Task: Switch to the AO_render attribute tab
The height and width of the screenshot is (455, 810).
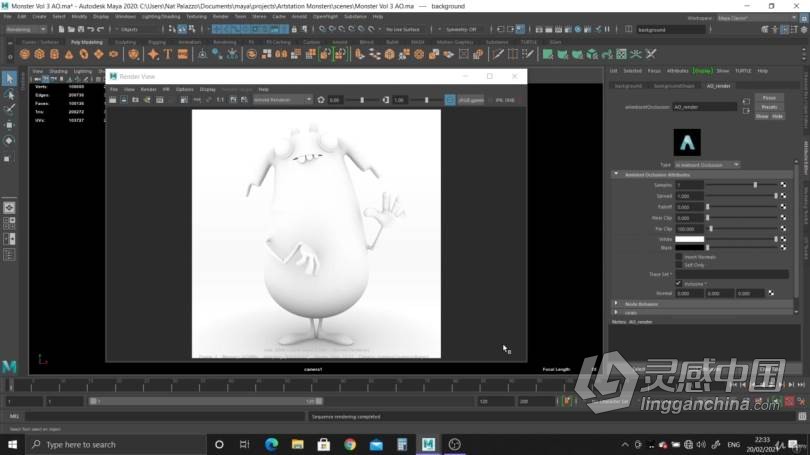Action: click(x=718, y=86)
